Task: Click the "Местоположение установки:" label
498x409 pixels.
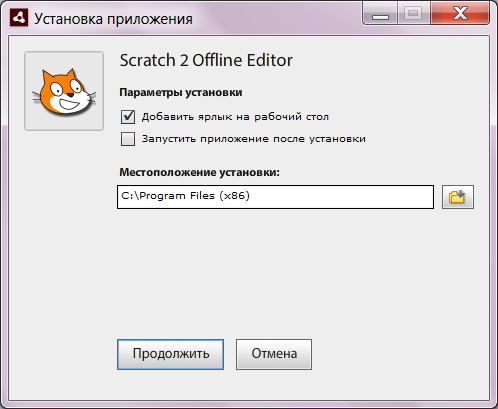Action: (200, 172)
